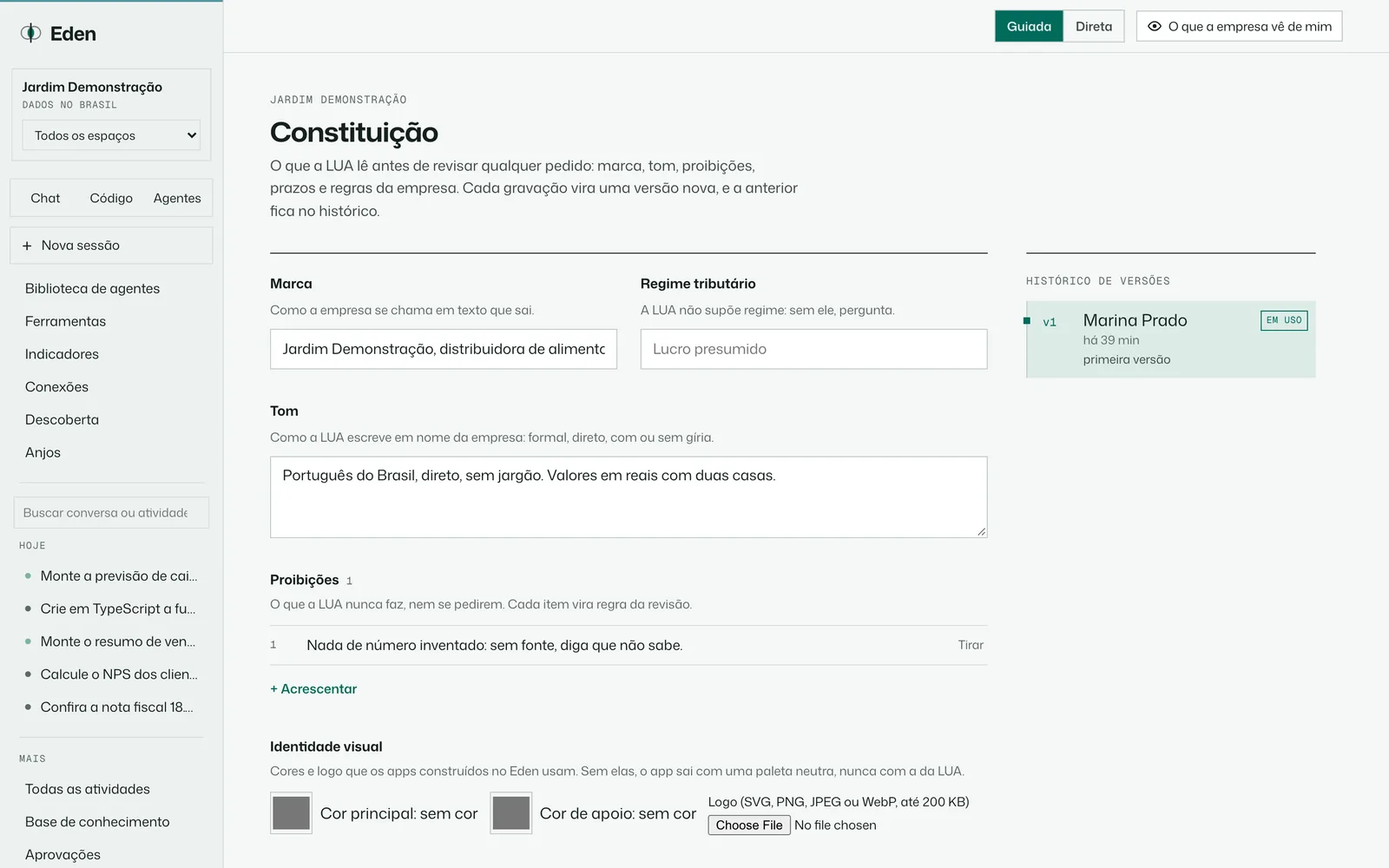
Task: Open the session Monte o resumo de ven...
Action: click(x=111, y=641)
